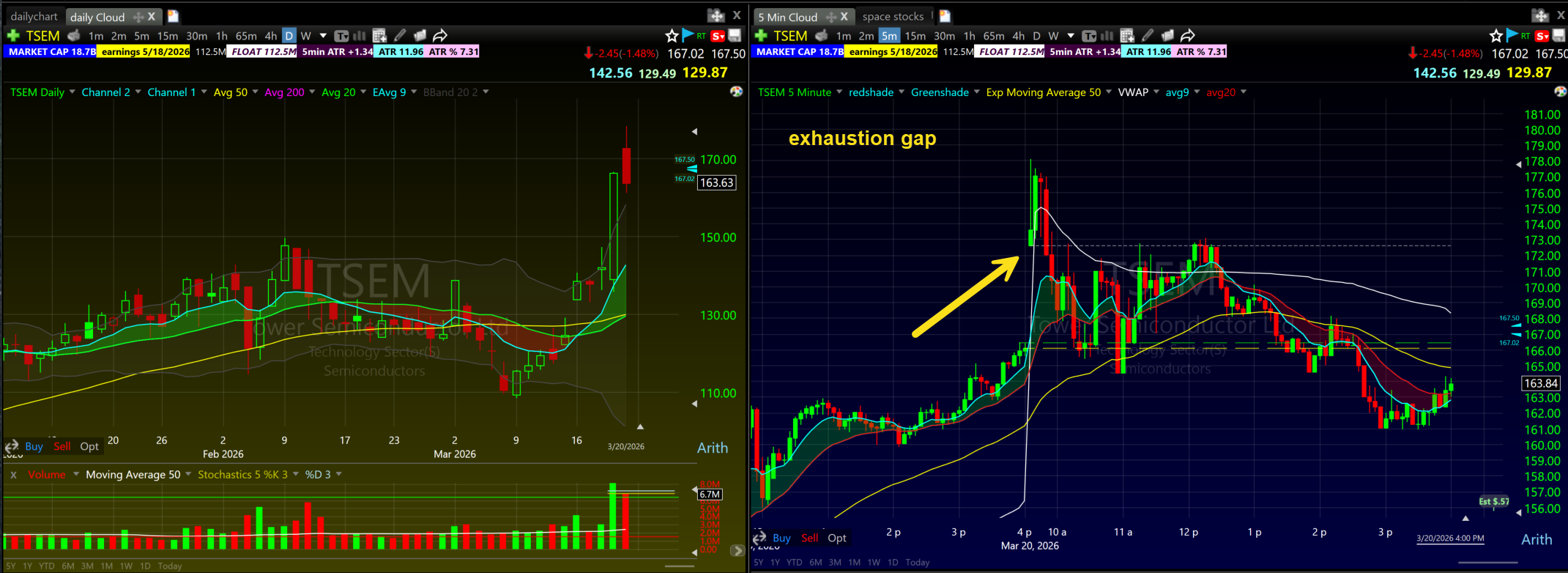The image size is (1568, 573).
Task: Select the D daily timeframe in right chart
Action: tap(1036, 35)
